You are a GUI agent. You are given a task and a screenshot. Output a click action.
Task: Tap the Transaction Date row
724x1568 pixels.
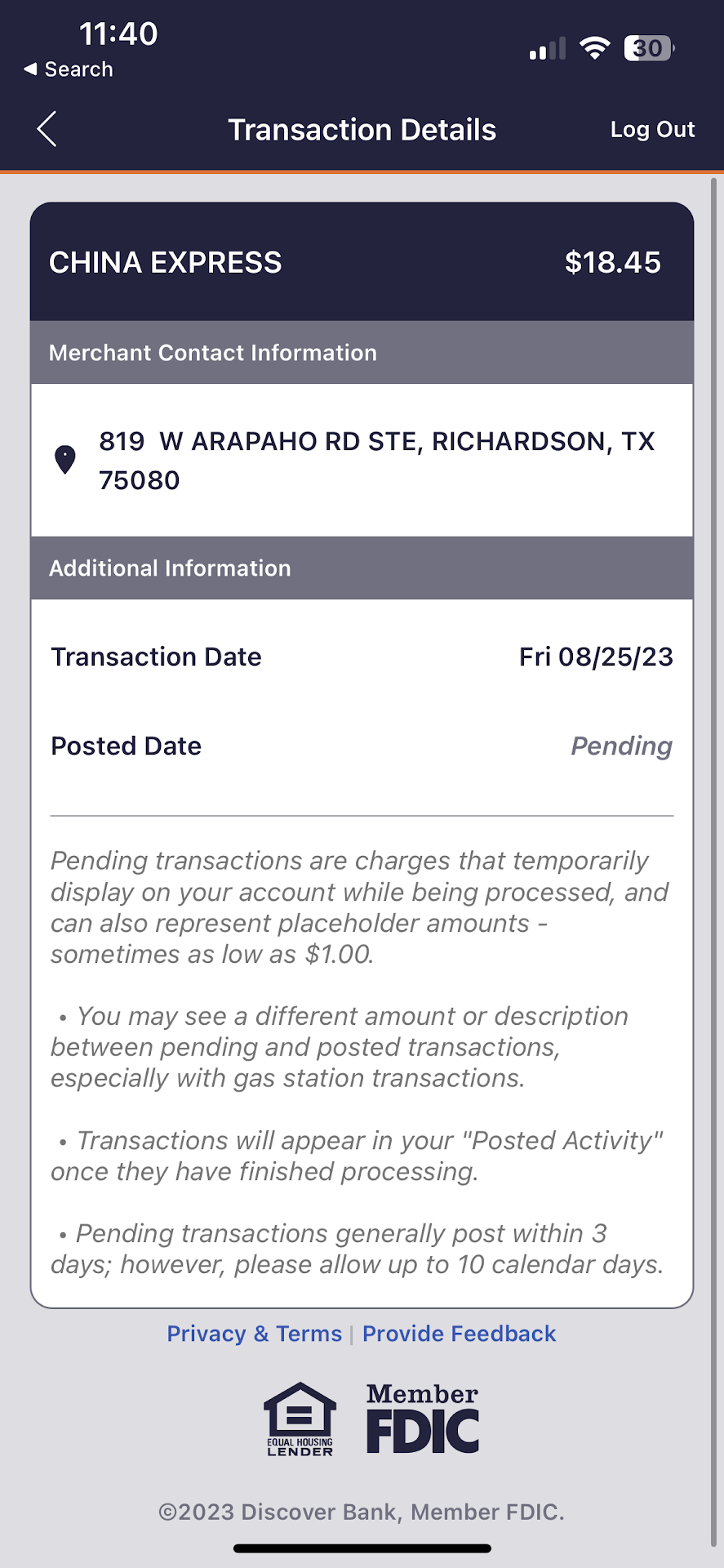[x=362, y=657]
